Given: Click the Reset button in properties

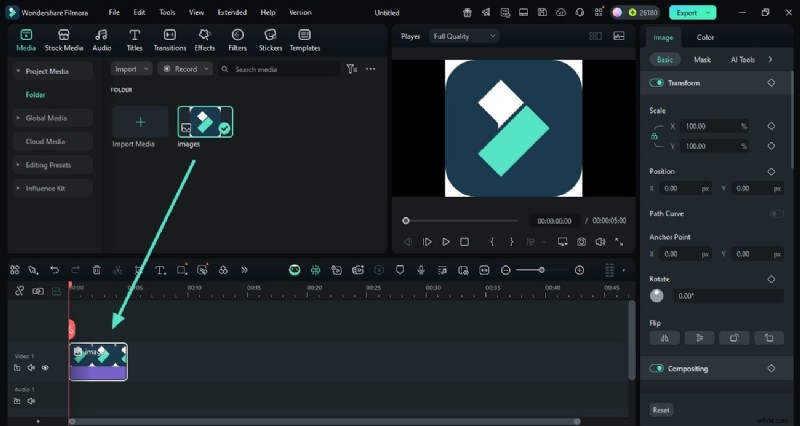Looking at the screenshot, I should [661, 410].
